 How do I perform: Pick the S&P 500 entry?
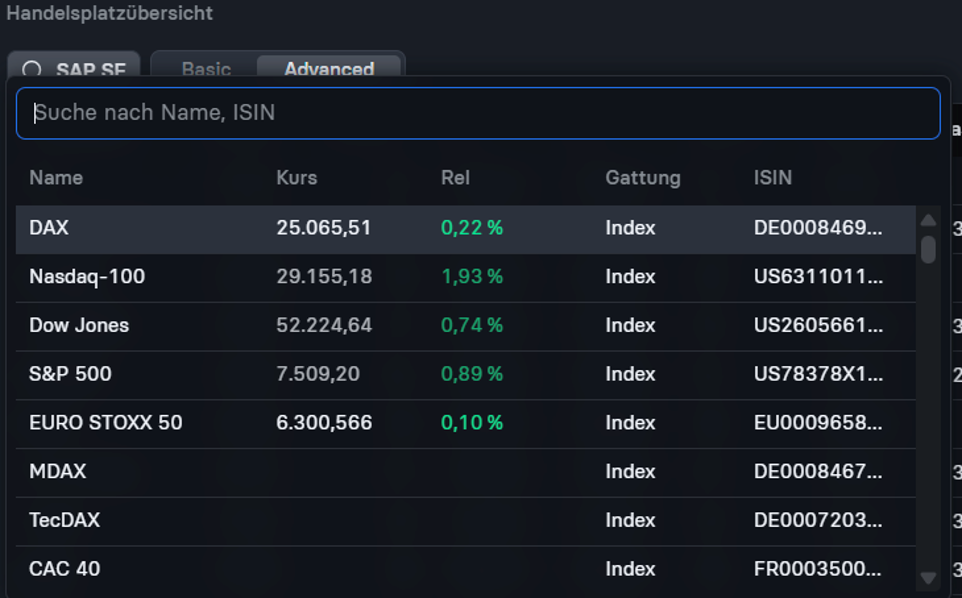[466, 374]
